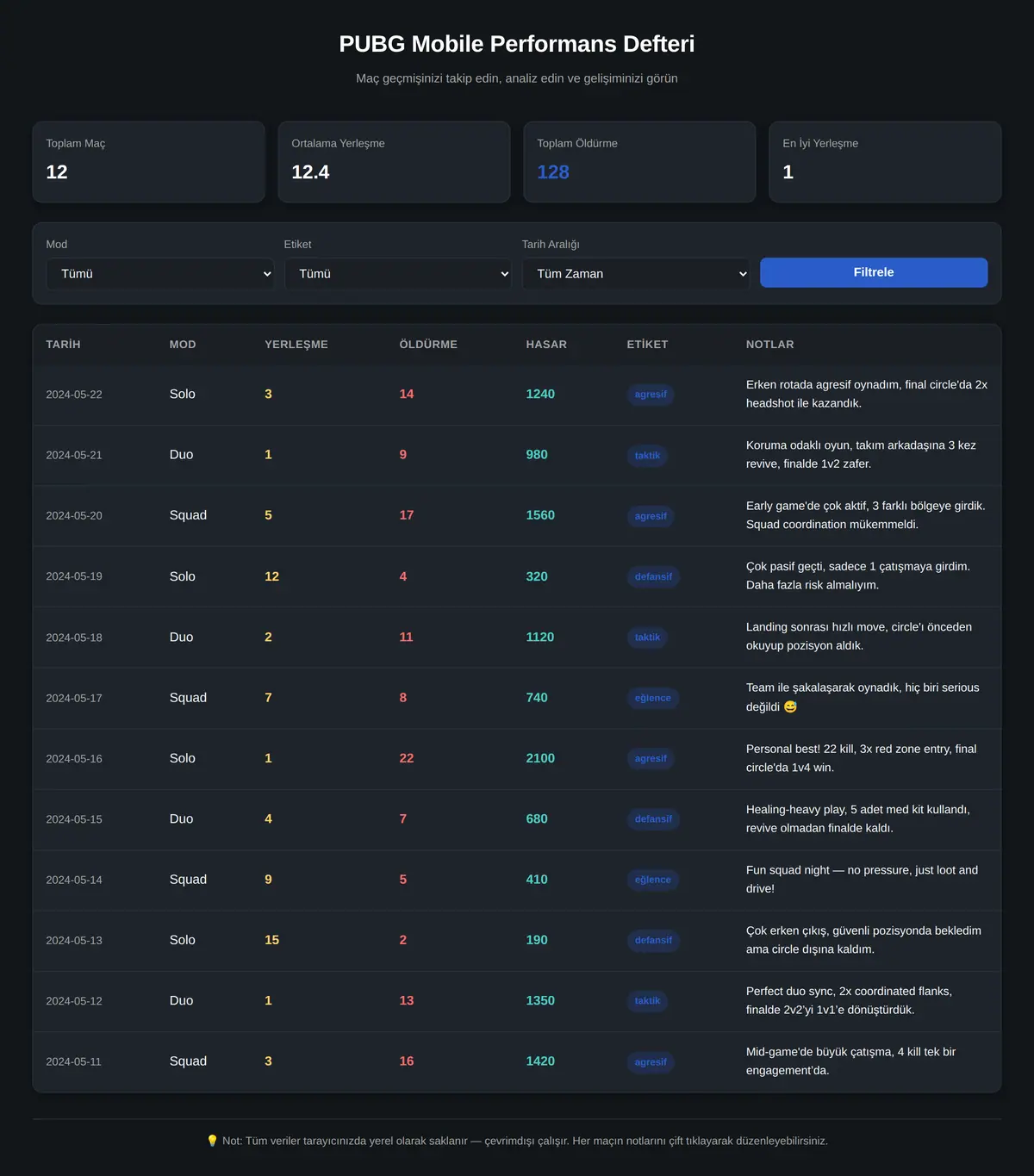Select the date 2024-05-13 cell
The image size is (1034, 1176).
[74, 941]
